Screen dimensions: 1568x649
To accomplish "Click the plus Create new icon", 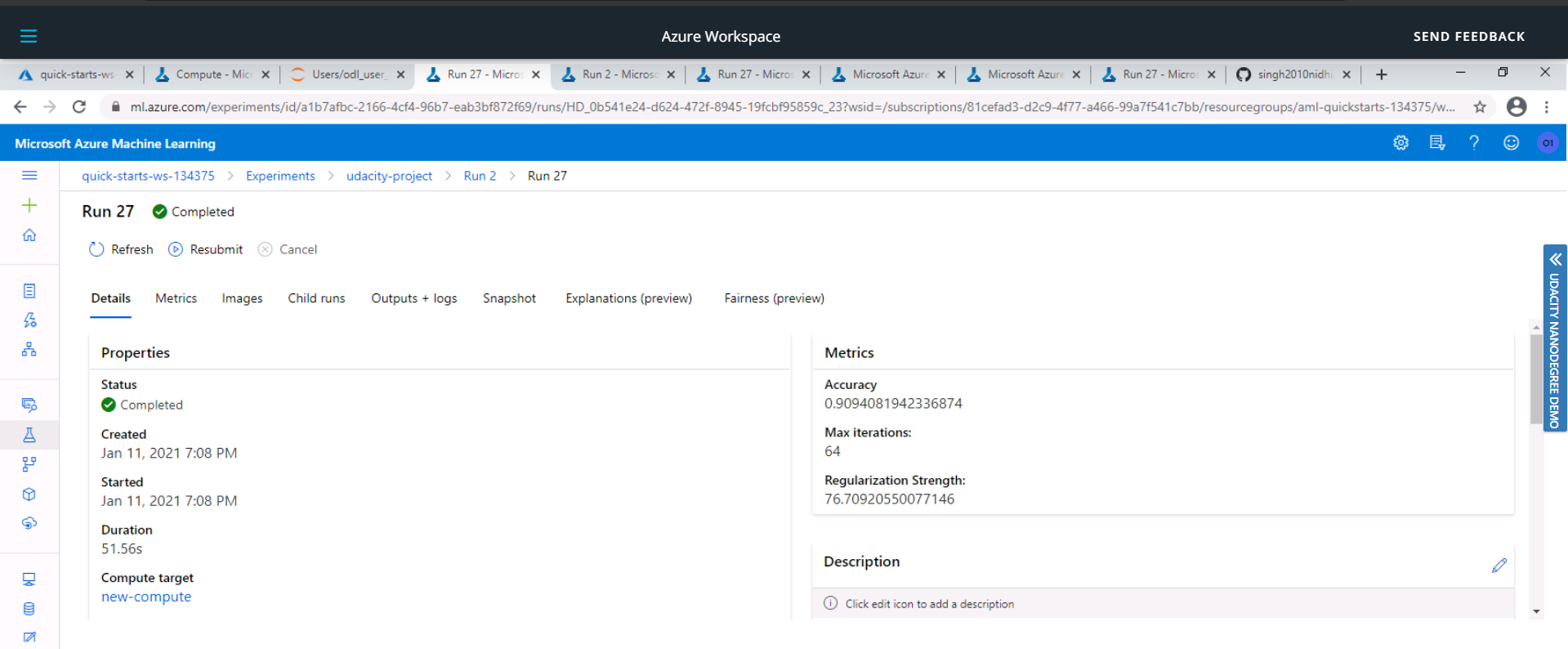I will tap(29, 205).
